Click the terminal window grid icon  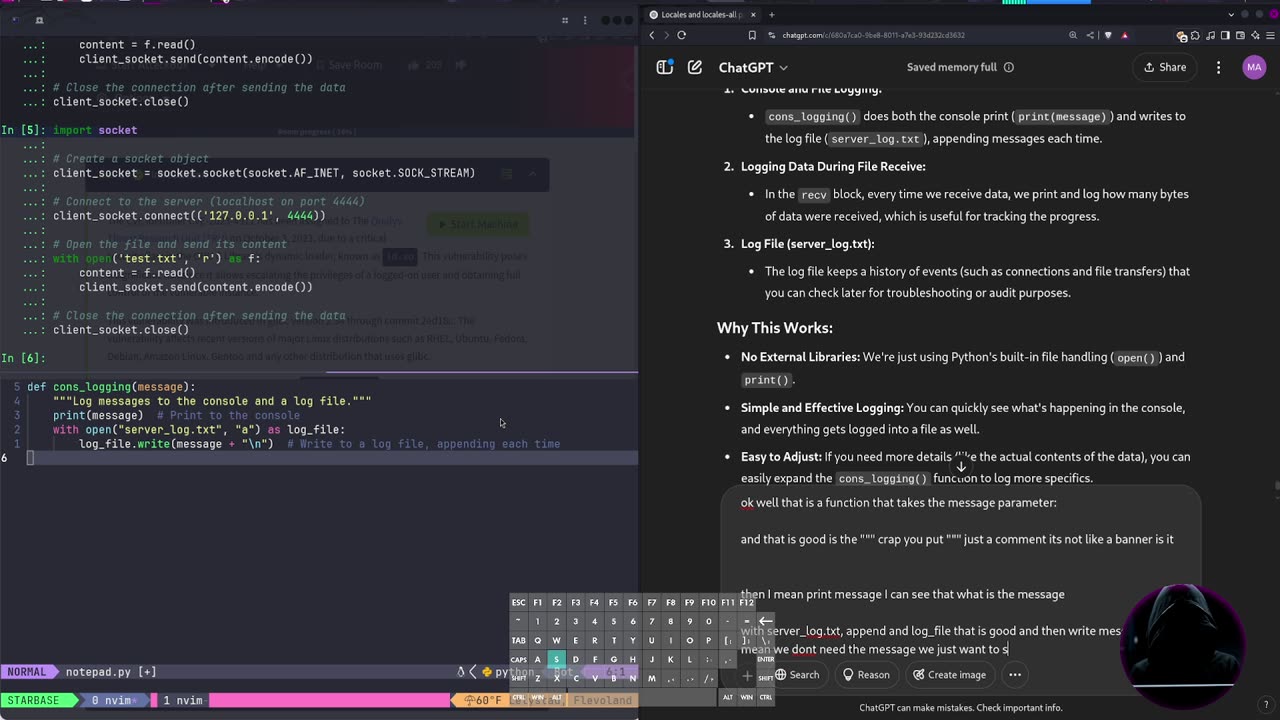tap(565, 20)
